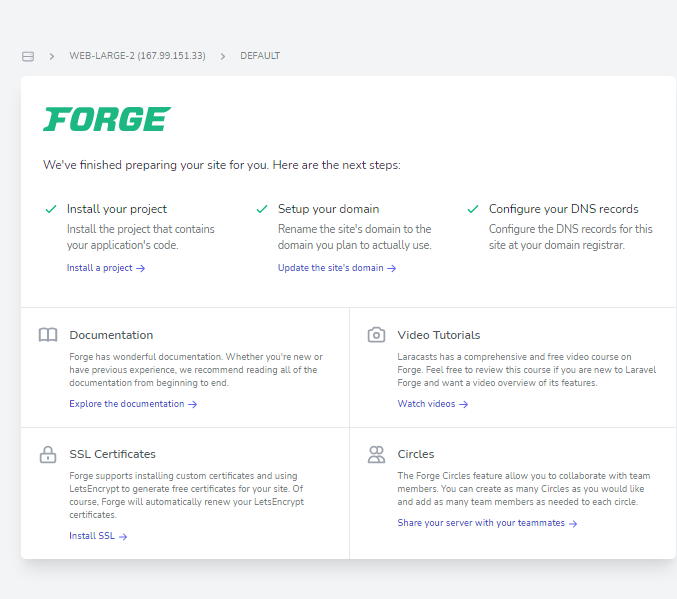Viewport: 677px width, 599px height.
Task: Click the Documentation heading
Action: pyautogui.click(x=111, y=335)
